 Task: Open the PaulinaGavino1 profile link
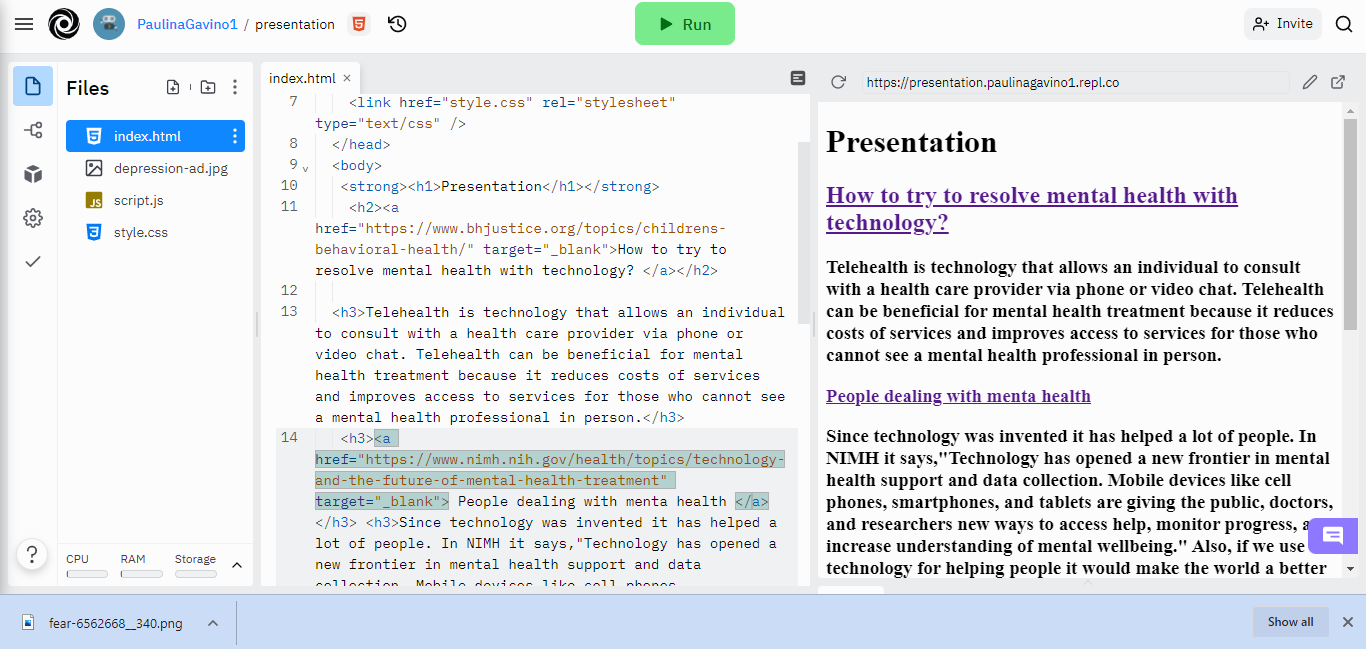pos(187,24)
